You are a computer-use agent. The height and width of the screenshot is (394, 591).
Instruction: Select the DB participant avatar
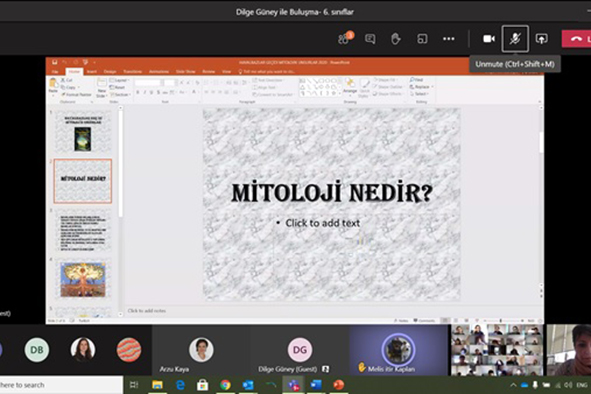click(37, 350)
